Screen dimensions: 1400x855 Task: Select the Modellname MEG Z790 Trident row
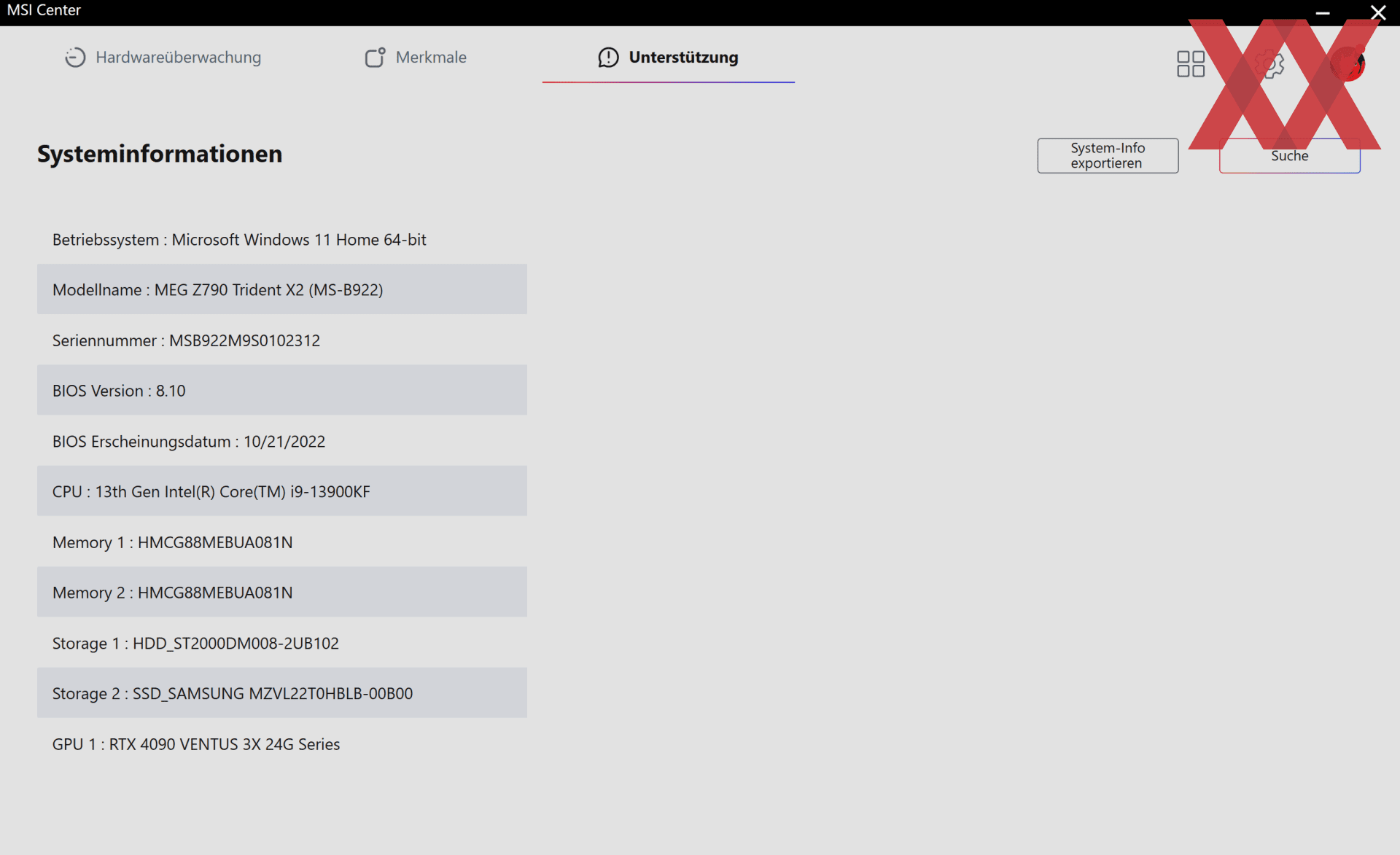[282, 289]
